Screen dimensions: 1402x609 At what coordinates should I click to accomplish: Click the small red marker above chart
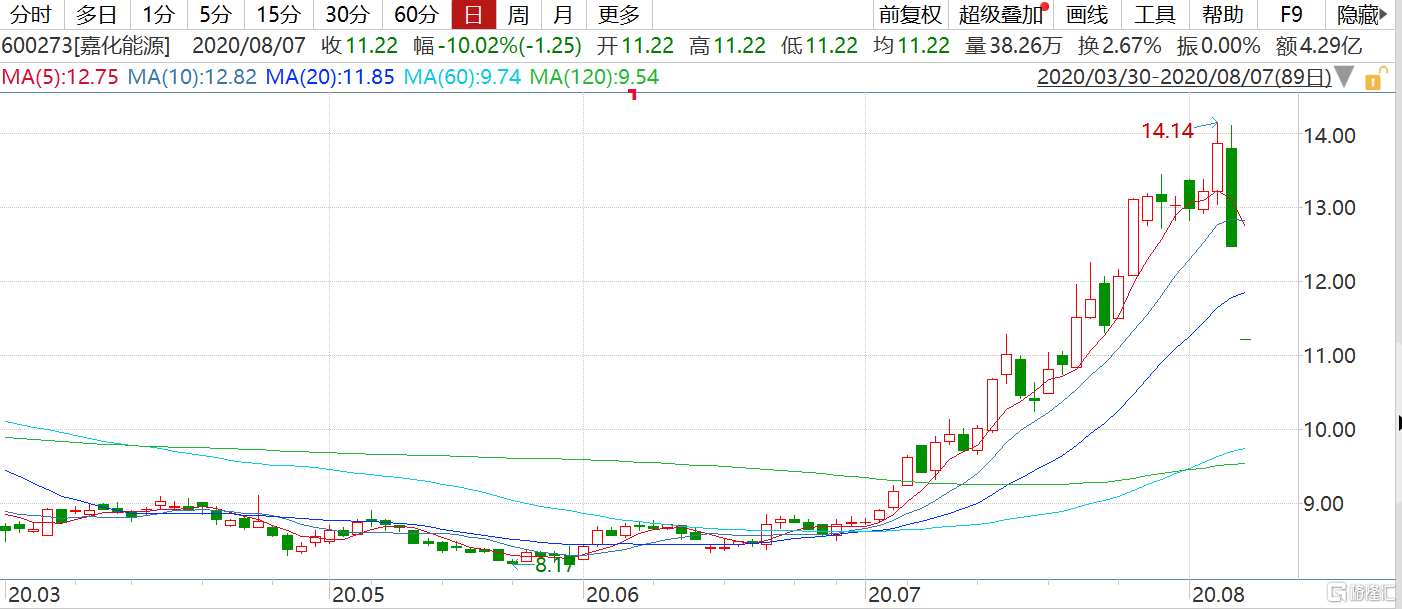click(x=632, y=95)
